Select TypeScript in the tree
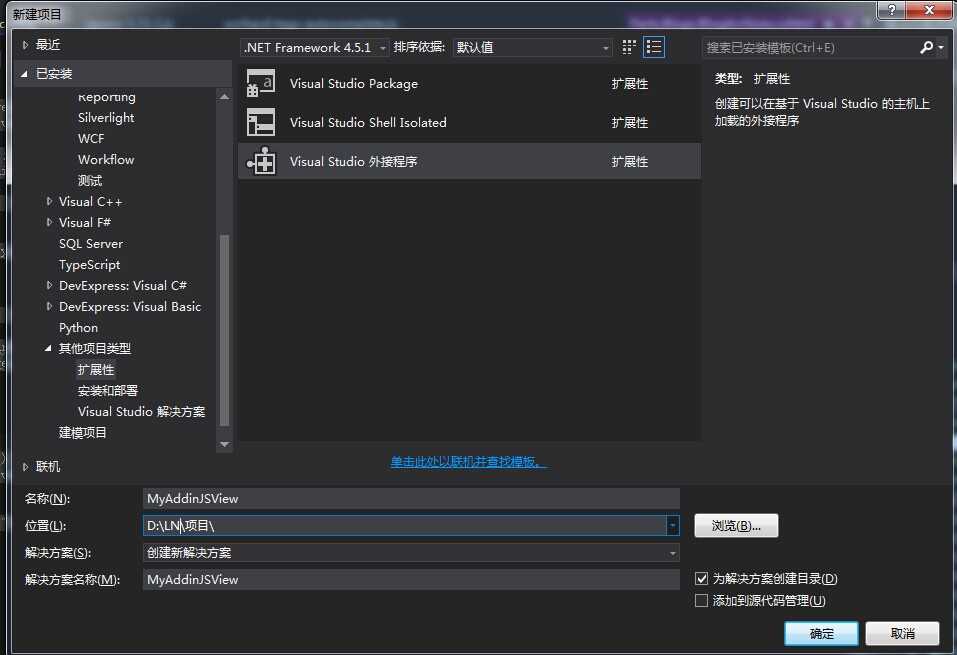 [x=89, y=264]
